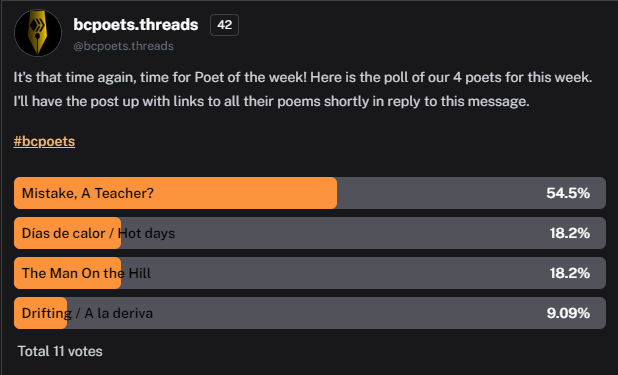Click the 'Total 11 votes' text
This screenshot has height=375, width=618.
[x=60, y=351]
